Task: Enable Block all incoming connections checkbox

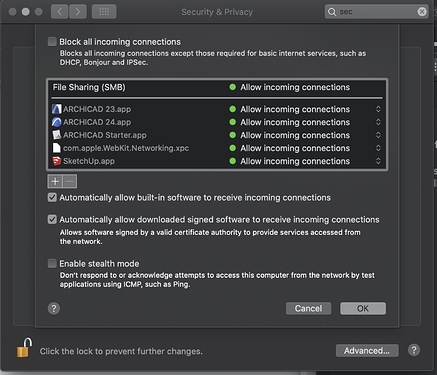Action: coord(52,42)
